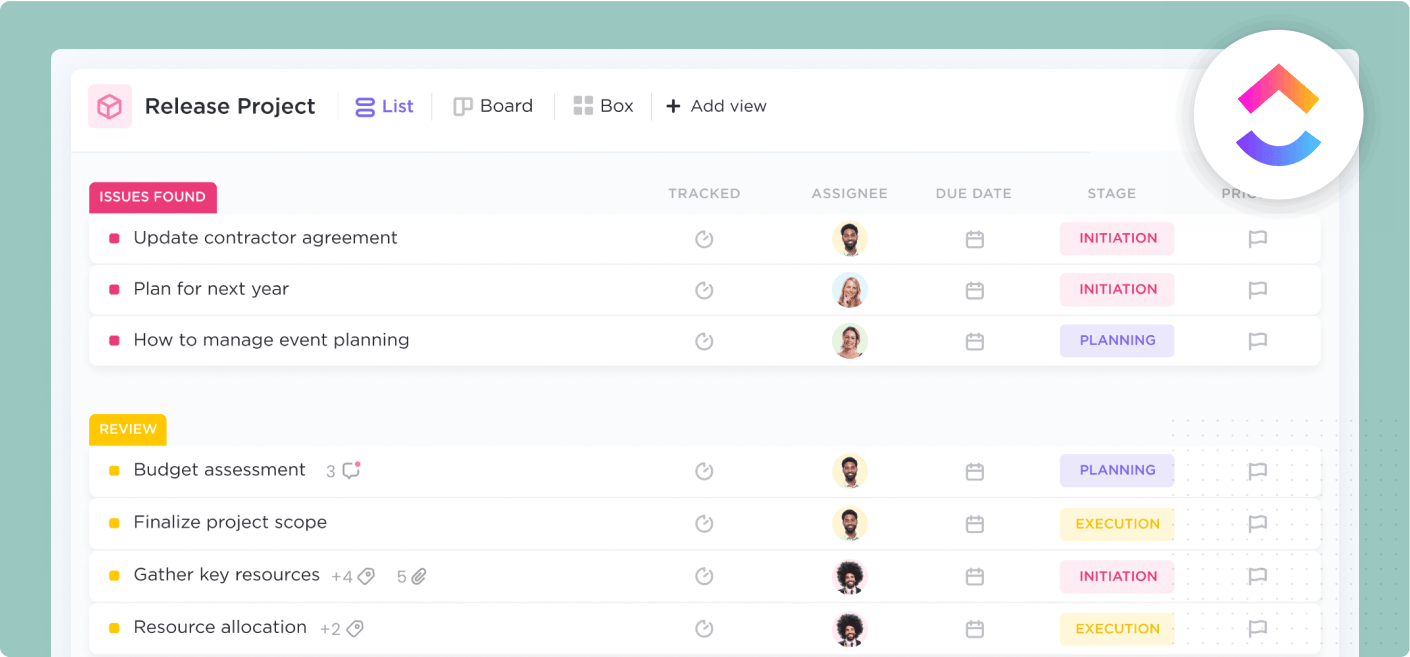Open the ClickUp logo badge
The width and height of the screenshot is (1410, 657).
[x=1278, y=114]
